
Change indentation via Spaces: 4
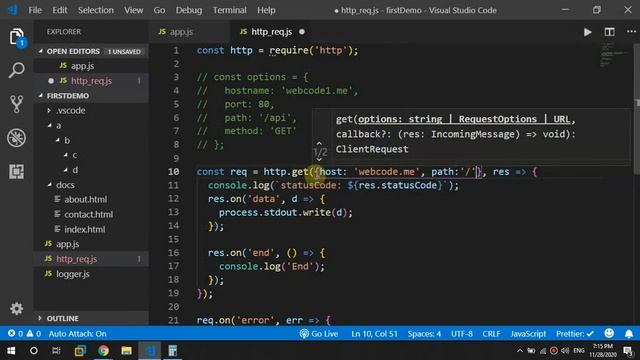pyautogui.click(x=424, y=334)
